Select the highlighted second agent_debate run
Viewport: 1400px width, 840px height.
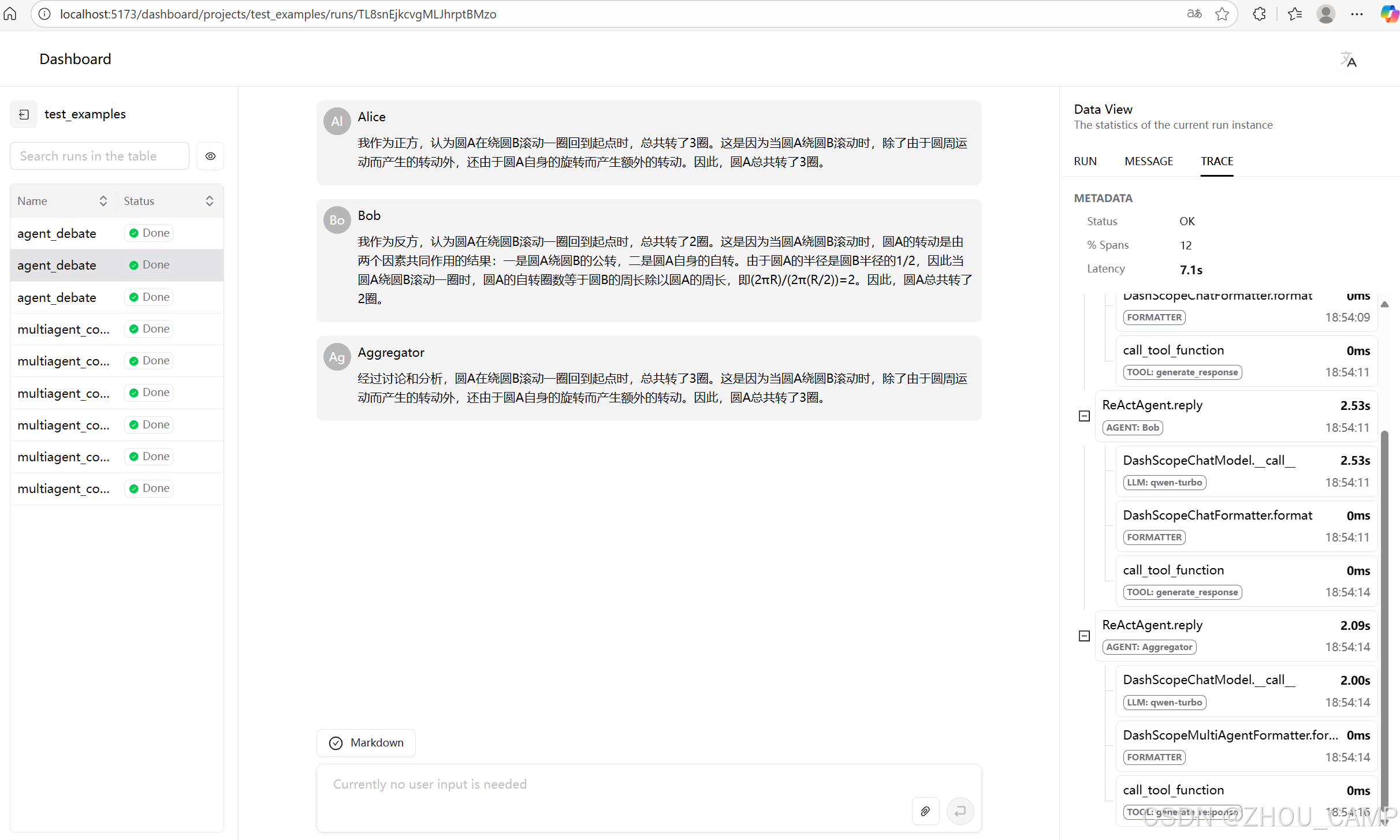coord(117,265)
